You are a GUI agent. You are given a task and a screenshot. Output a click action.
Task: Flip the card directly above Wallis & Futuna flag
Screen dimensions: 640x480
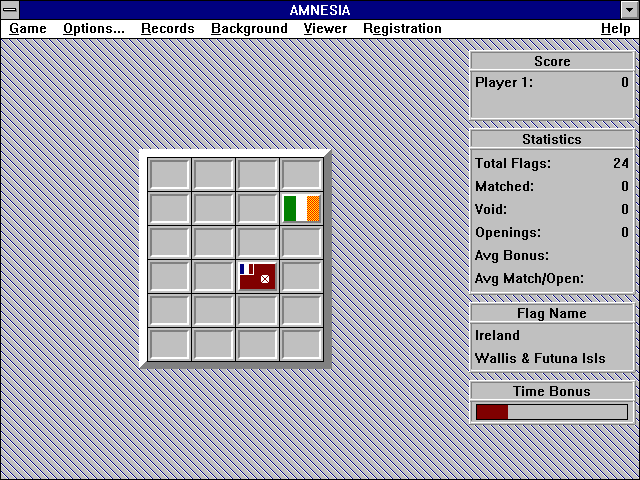258,242
